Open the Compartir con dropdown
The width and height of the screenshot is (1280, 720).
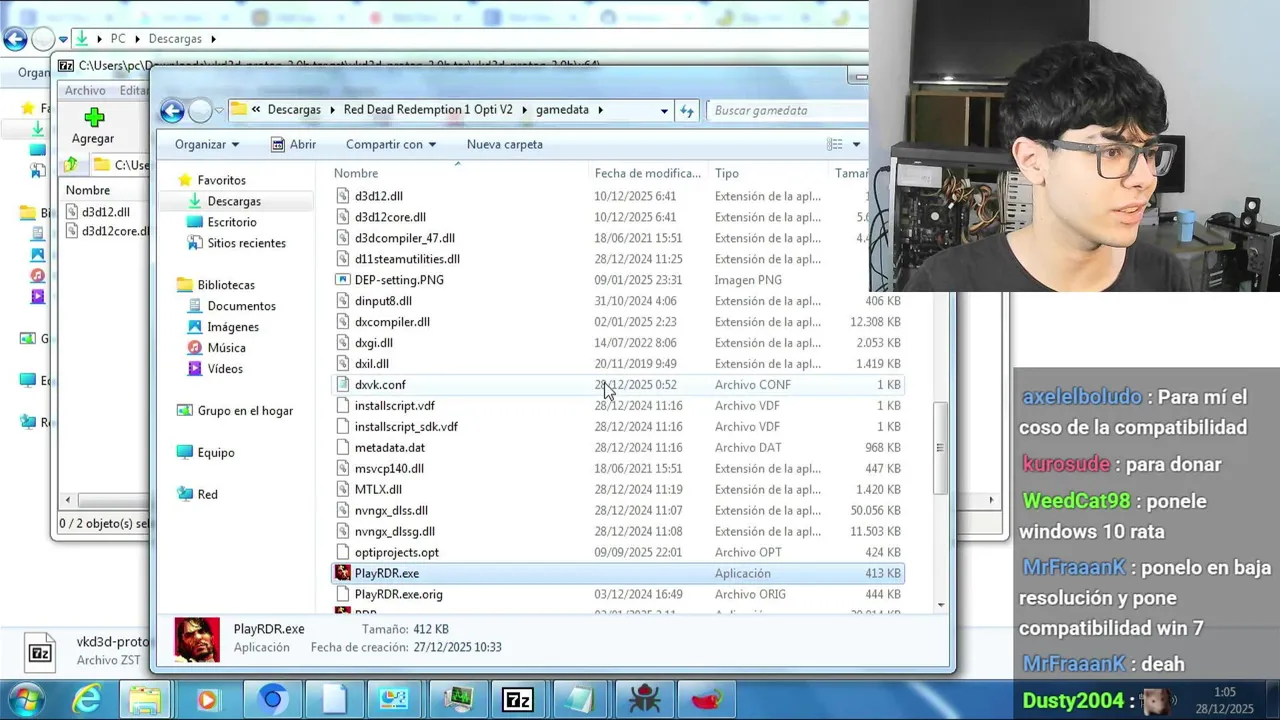391,144
